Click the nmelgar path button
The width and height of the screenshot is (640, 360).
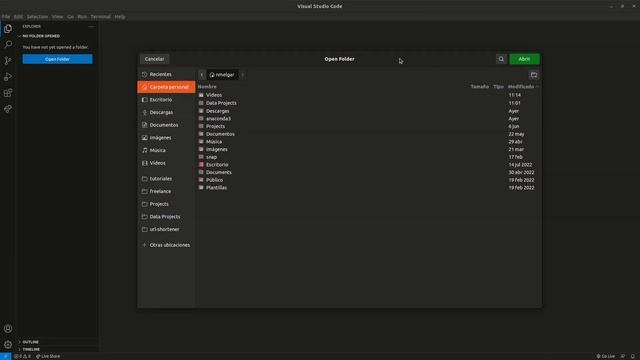[222, 75]
